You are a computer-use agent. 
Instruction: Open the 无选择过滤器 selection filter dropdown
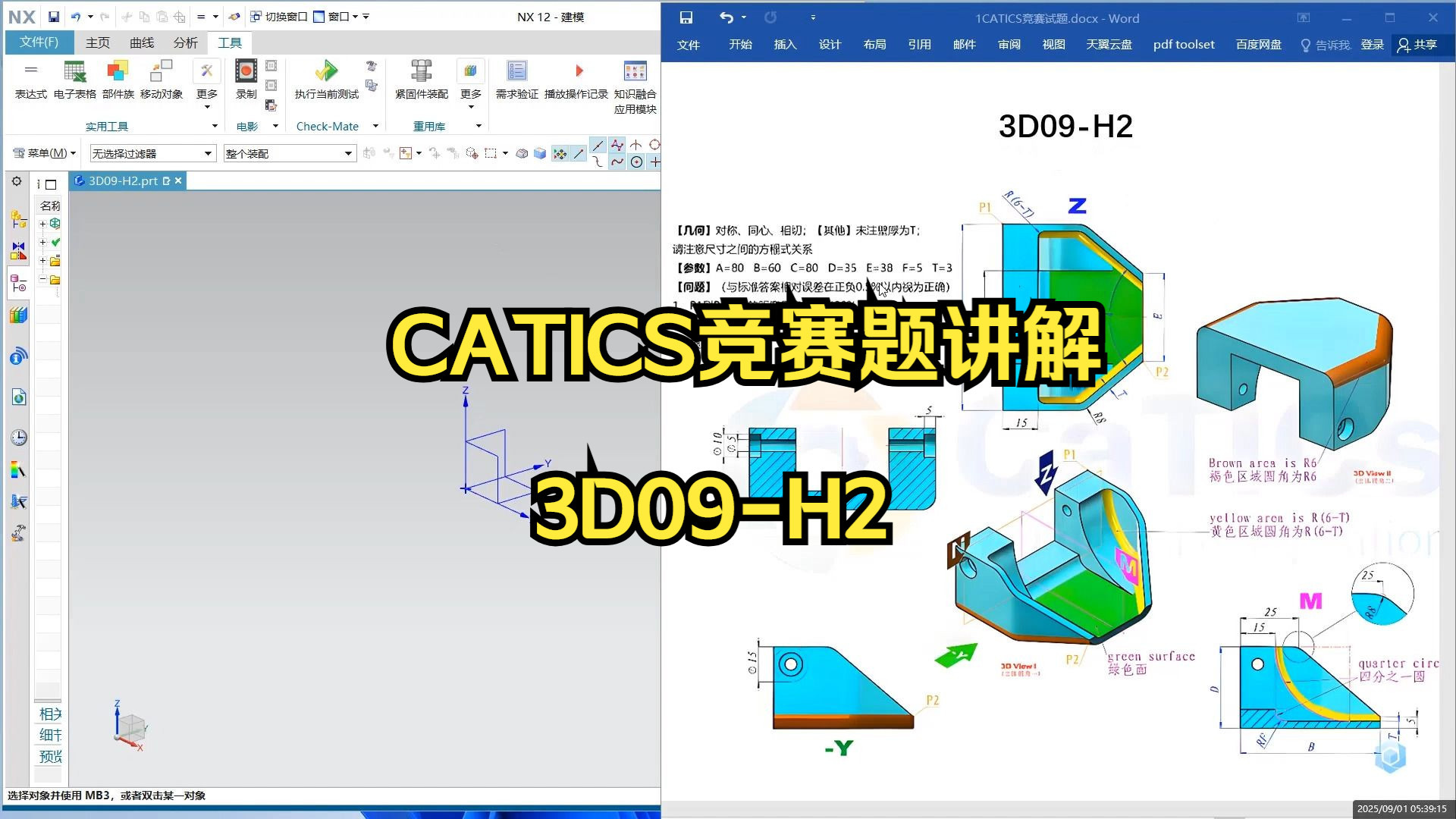pos(152,153)
